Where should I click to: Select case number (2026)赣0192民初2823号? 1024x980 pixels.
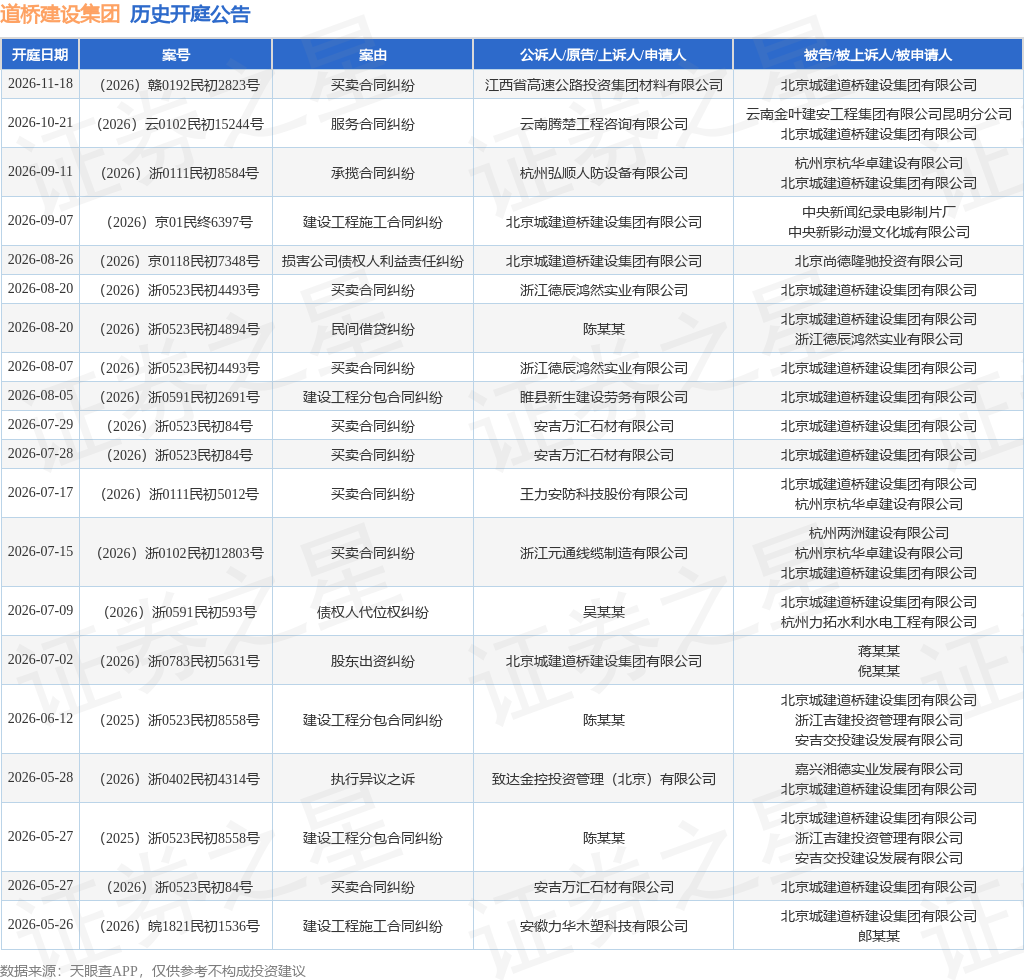tap(179, 86)
